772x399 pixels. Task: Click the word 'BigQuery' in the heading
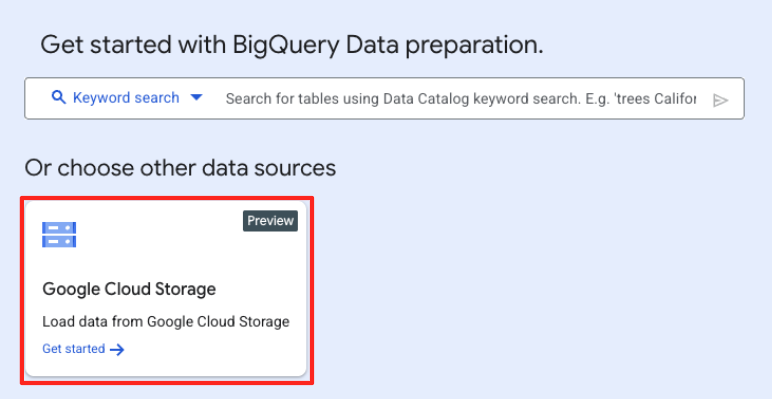286,45
